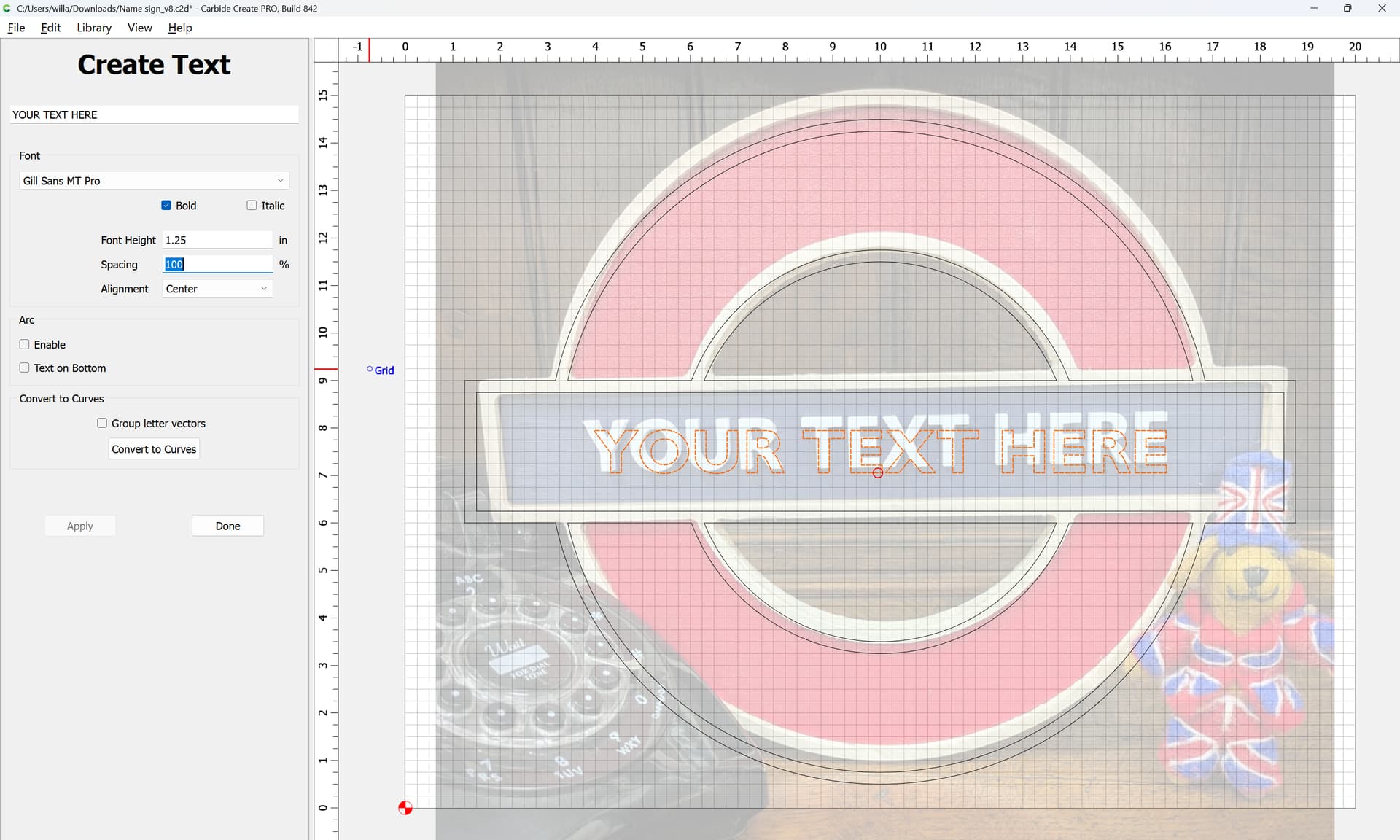Enable the Italic checkbox
This screenshot has height=840, width=1400.
[x=252, y=206]
